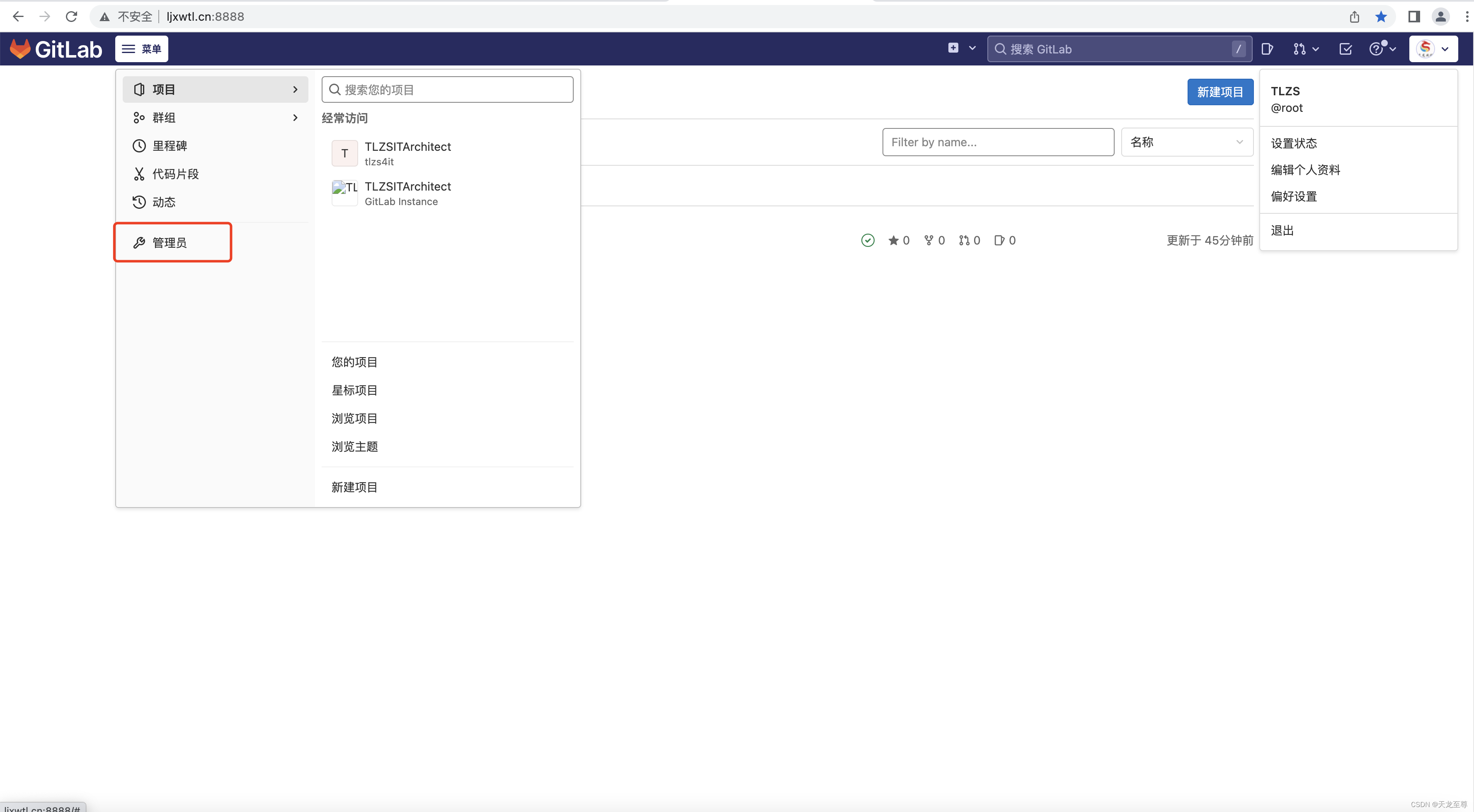Toggle the user avatar dropdown

click(x=1433, y=48)
